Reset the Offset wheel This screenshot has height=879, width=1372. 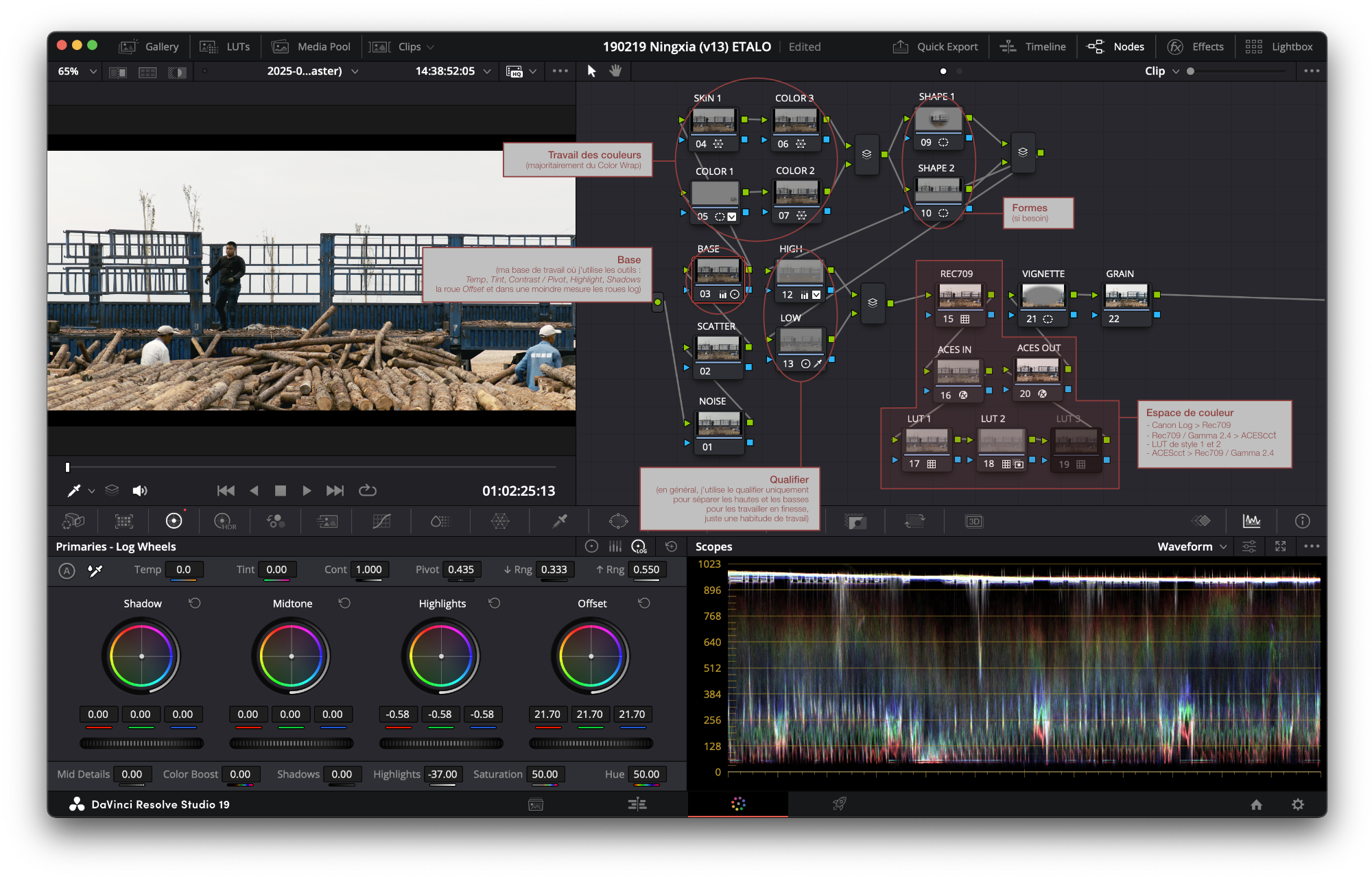[643, 603]
